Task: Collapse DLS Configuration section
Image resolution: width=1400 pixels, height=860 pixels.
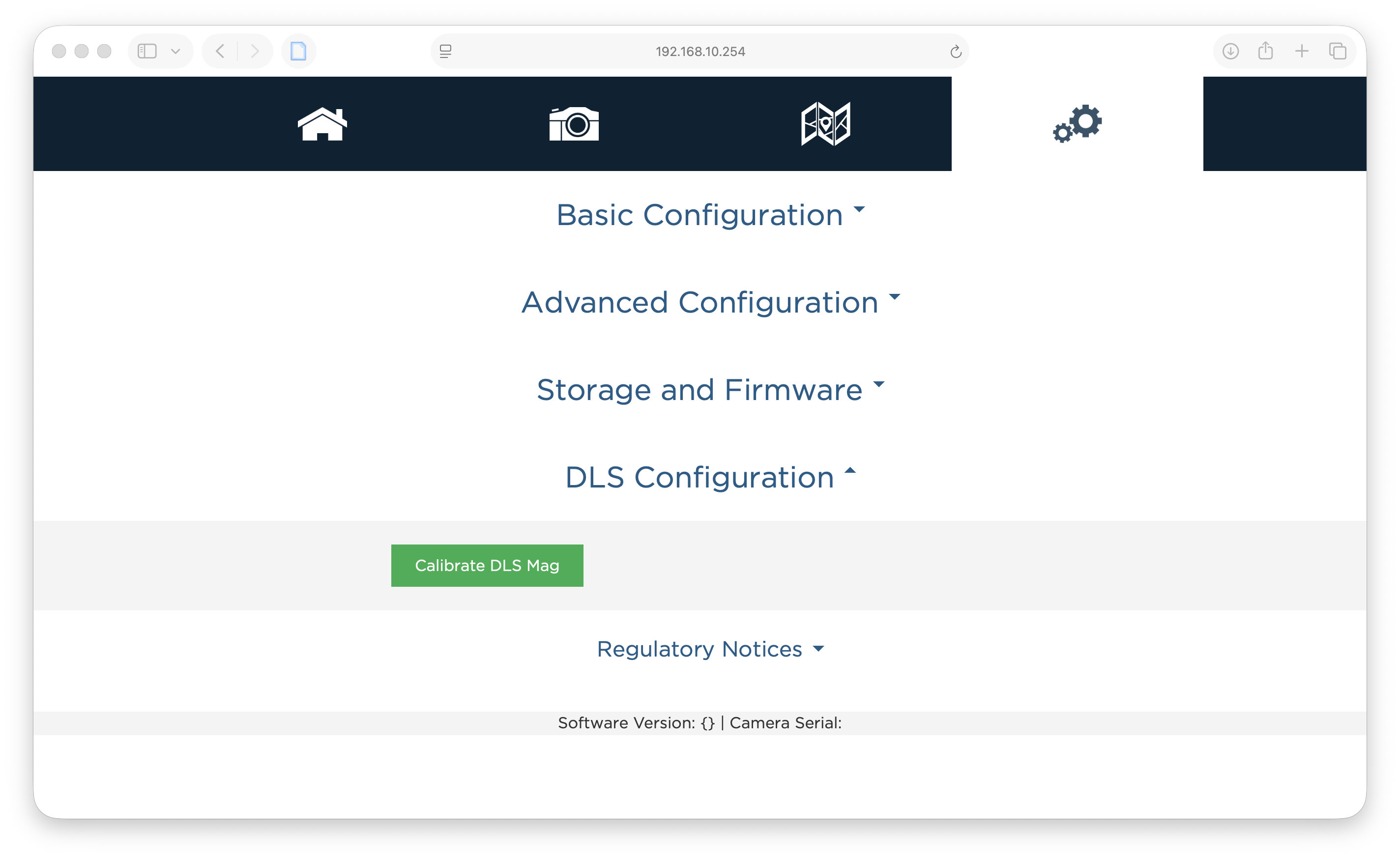Action: [x=710, y=477]
